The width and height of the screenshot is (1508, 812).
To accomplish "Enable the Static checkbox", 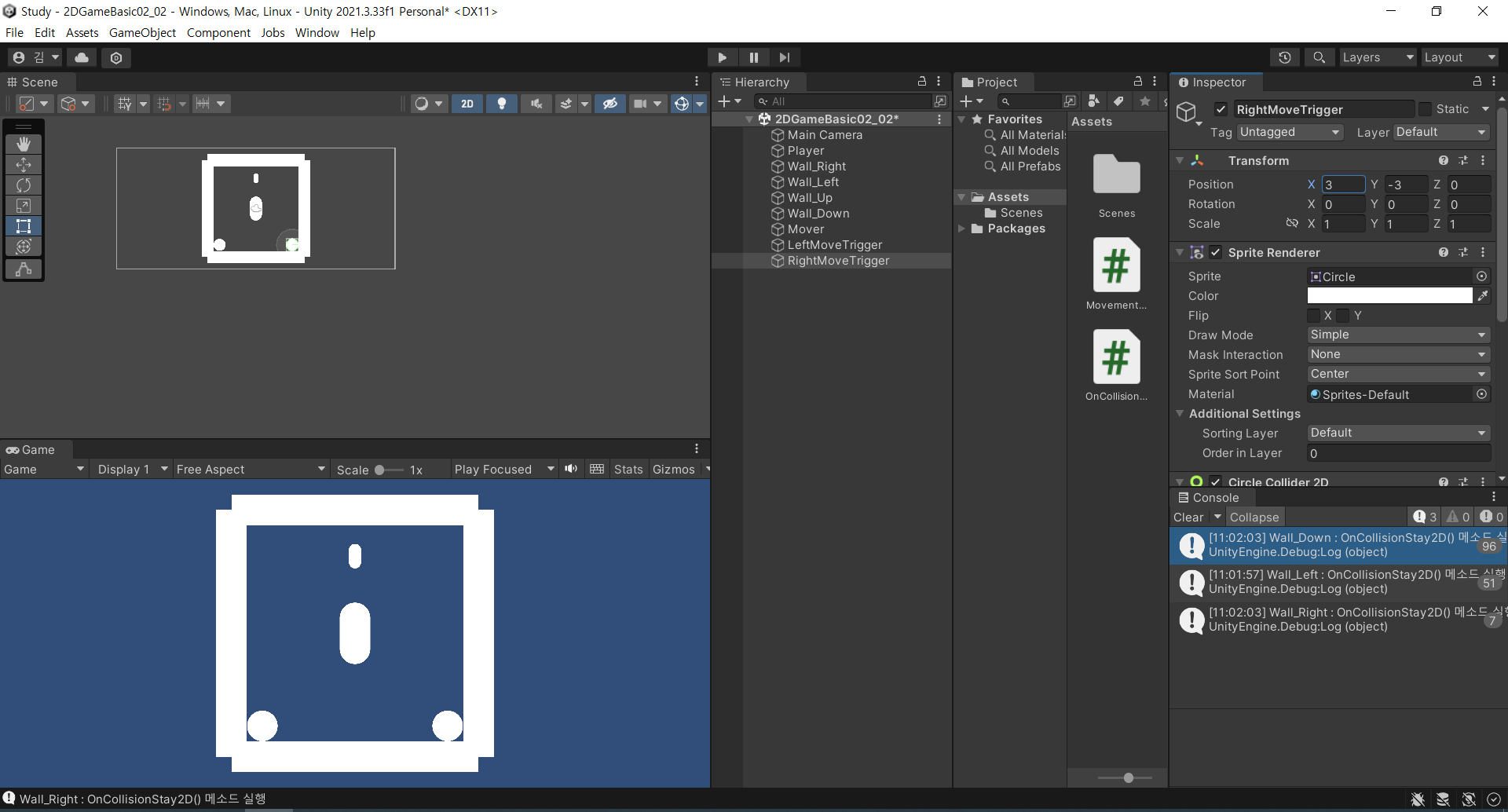I will click(1425, 109).
